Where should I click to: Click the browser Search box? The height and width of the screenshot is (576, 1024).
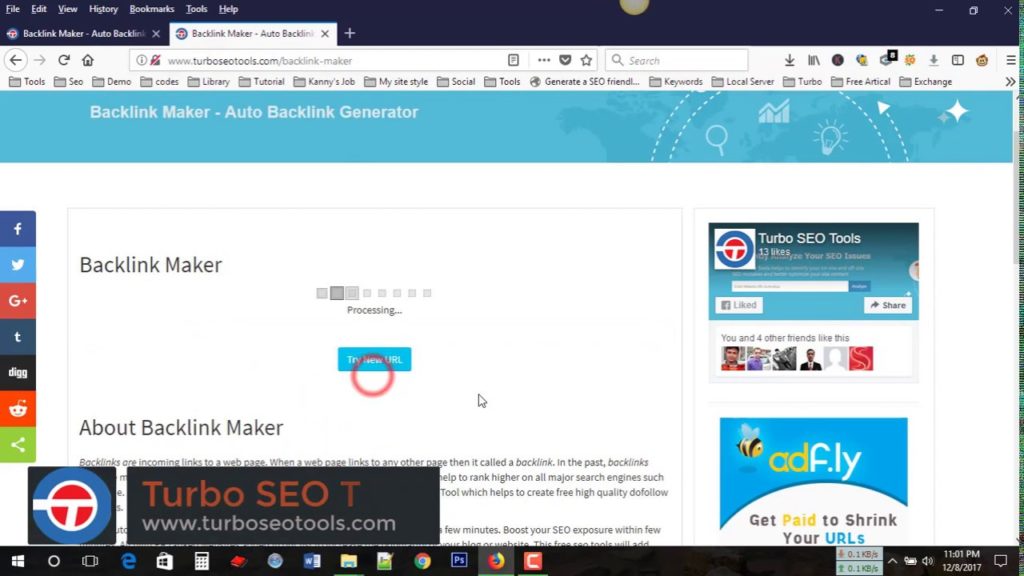coord(676,60)
